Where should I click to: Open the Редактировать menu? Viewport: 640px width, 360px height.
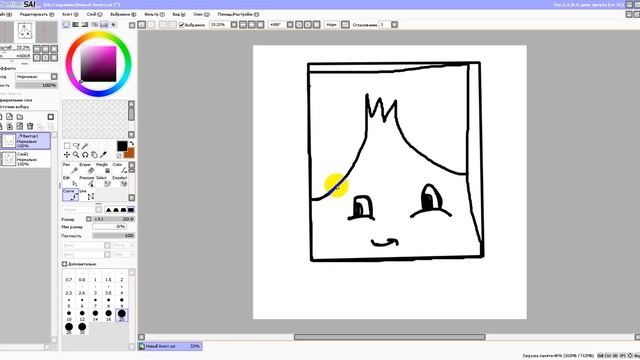coord(37,14)
